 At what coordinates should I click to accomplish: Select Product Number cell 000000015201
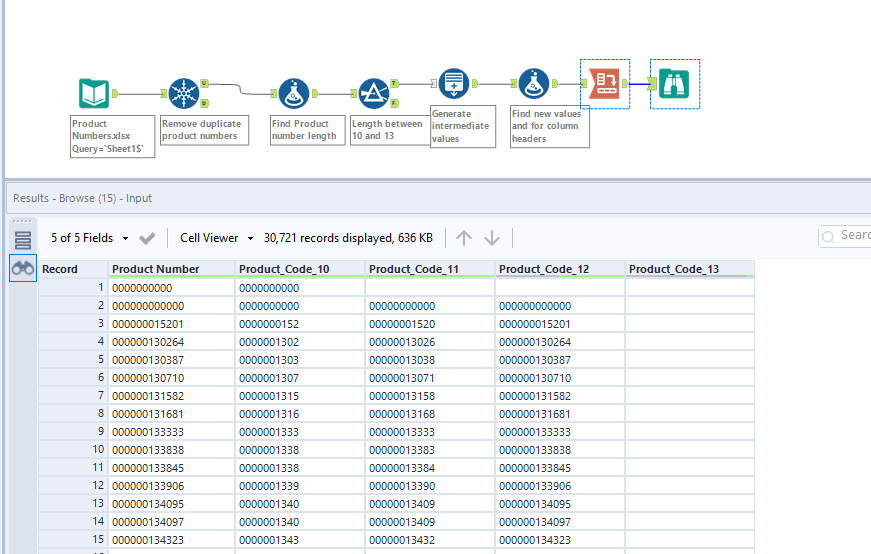point(172,324)
